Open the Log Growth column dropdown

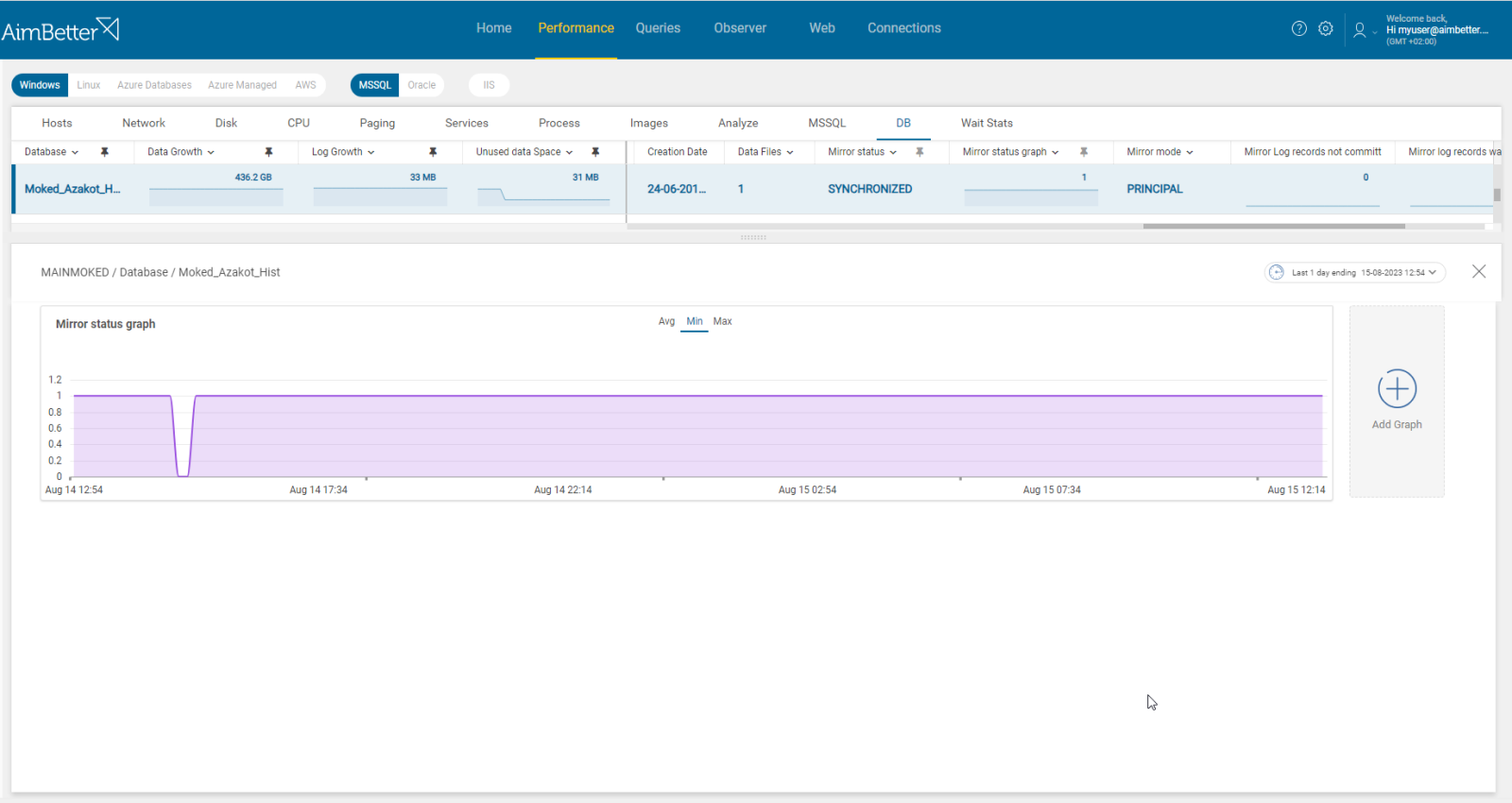[371, 152]
